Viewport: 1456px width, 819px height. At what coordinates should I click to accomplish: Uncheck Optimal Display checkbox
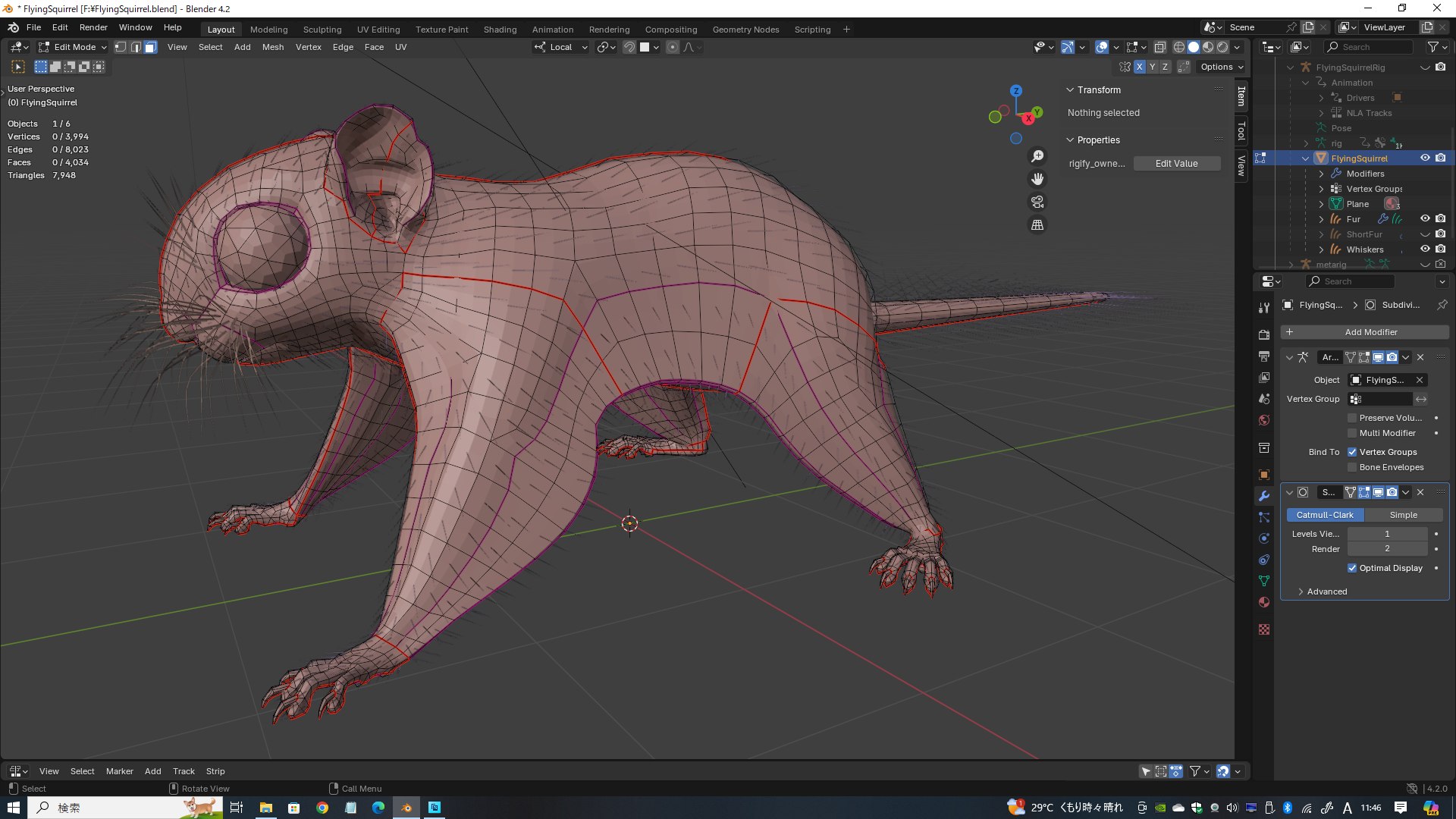[1352, 568]
